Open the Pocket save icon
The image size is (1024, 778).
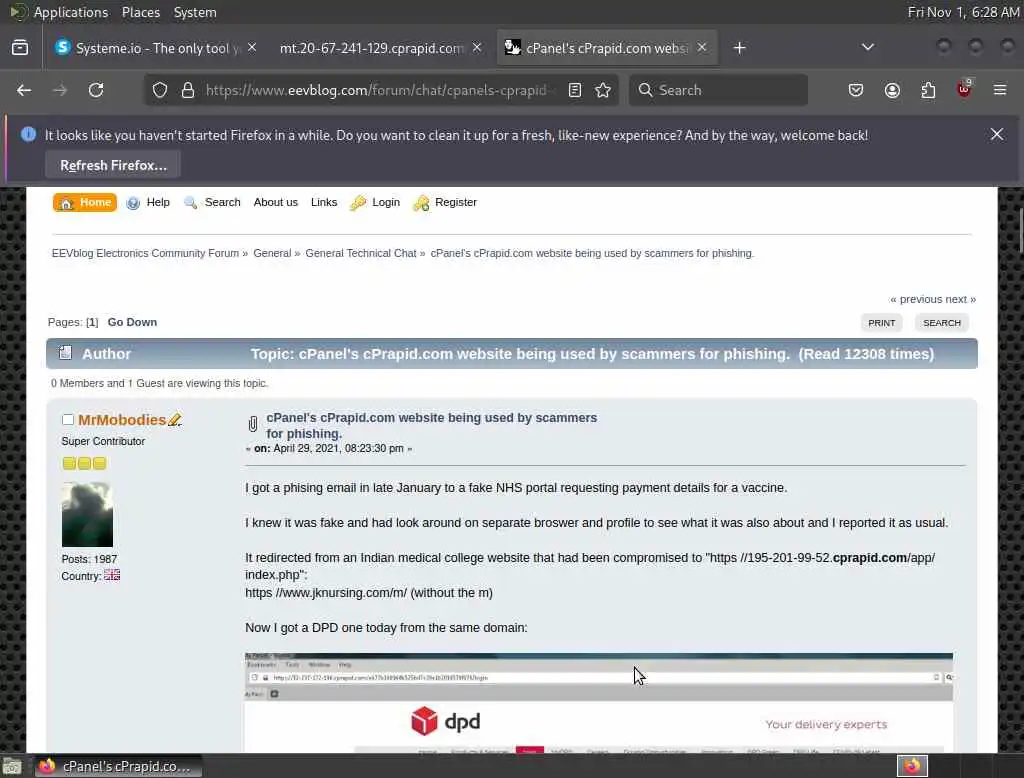click(x=856, y=90)
